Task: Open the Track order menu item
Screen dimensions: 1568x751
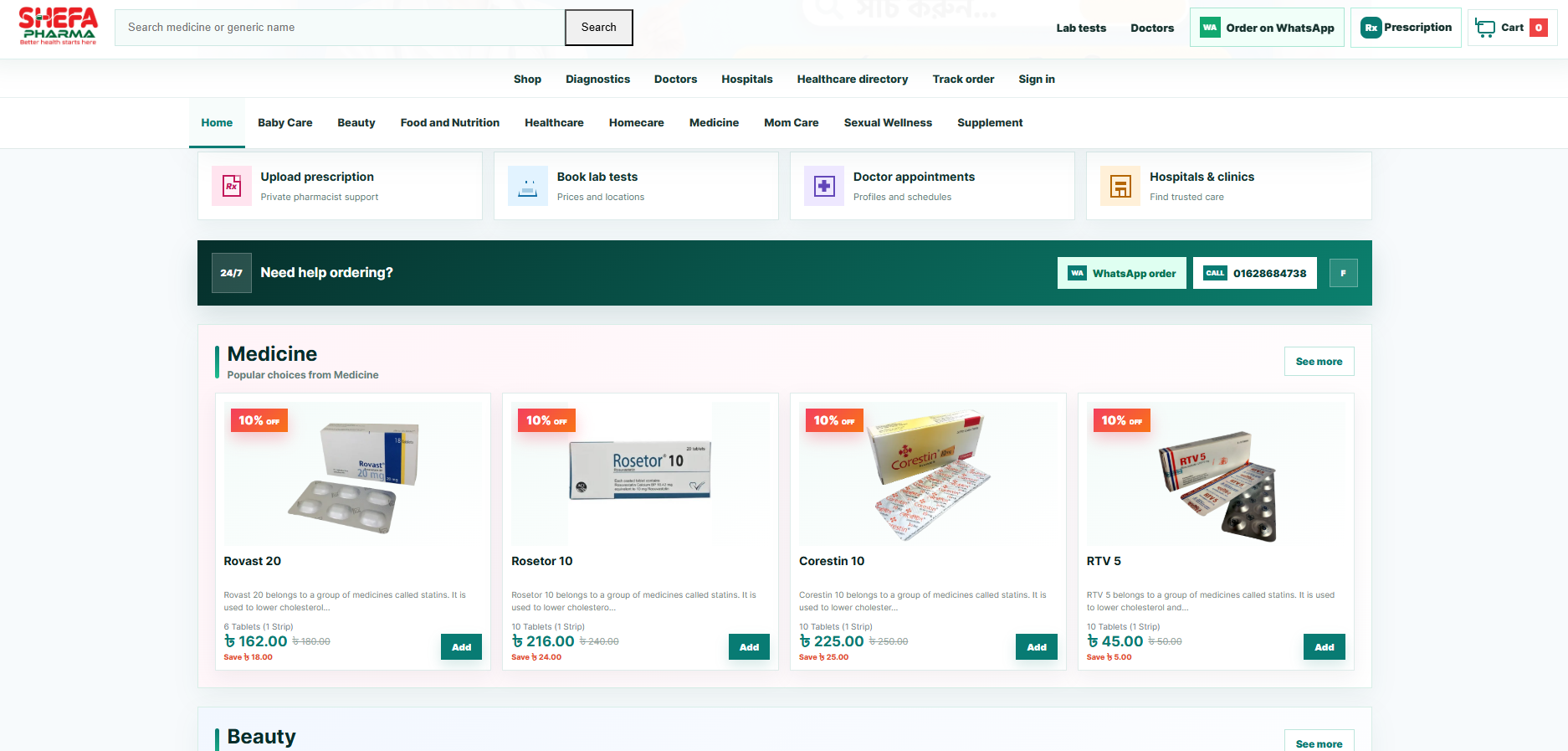Action: pos(963,79)
